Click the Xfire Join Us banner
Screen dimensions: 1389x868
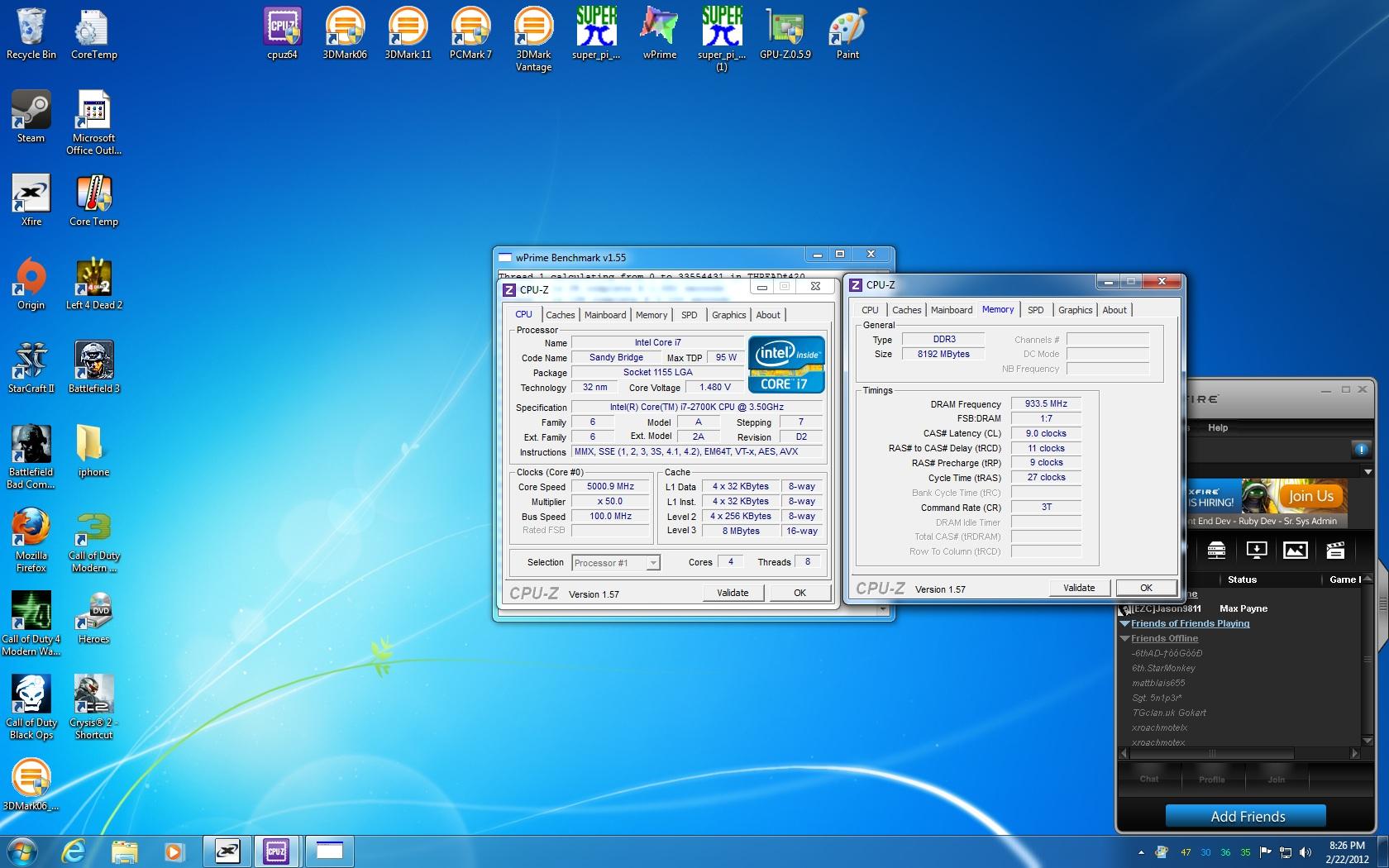pyautogui.click(x=1310, y=496)
